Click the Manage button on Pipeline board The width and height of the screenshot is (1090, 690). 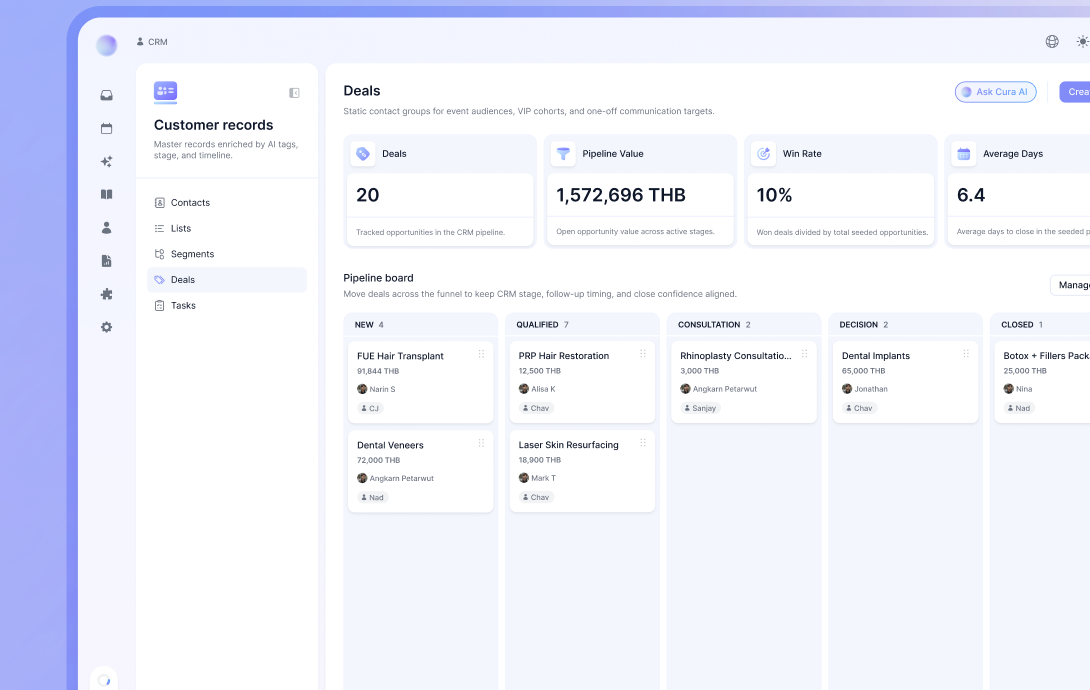tap(1071, 285)
